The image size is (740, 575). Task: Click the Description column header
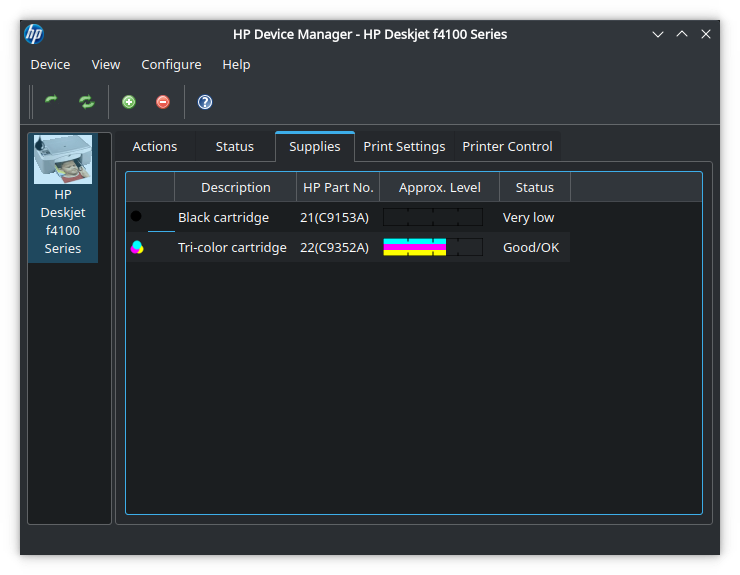coord(235,187)
